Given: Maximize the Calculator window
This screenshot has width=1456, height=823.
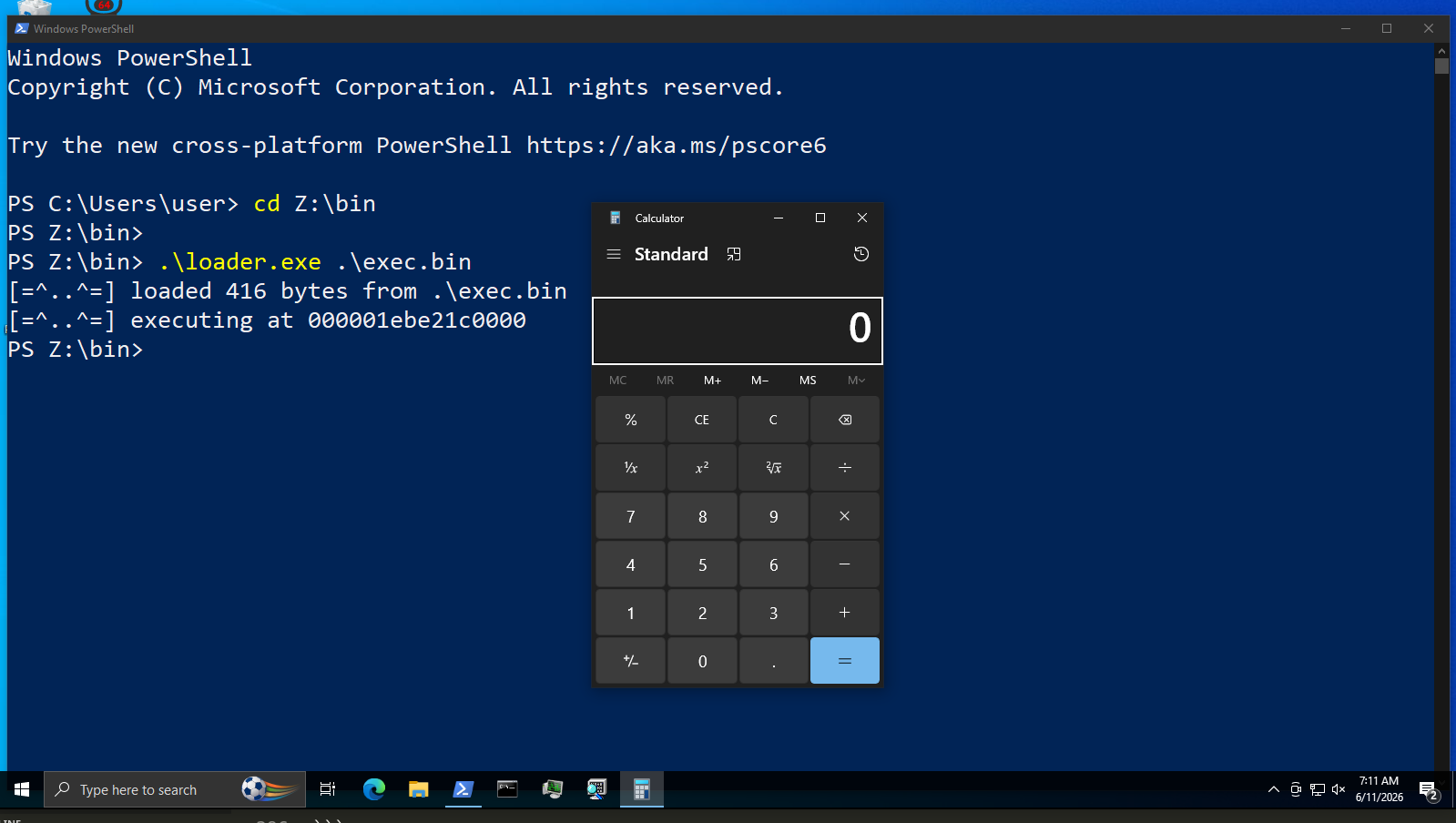Looking at the screenshot, I should 820,218.
